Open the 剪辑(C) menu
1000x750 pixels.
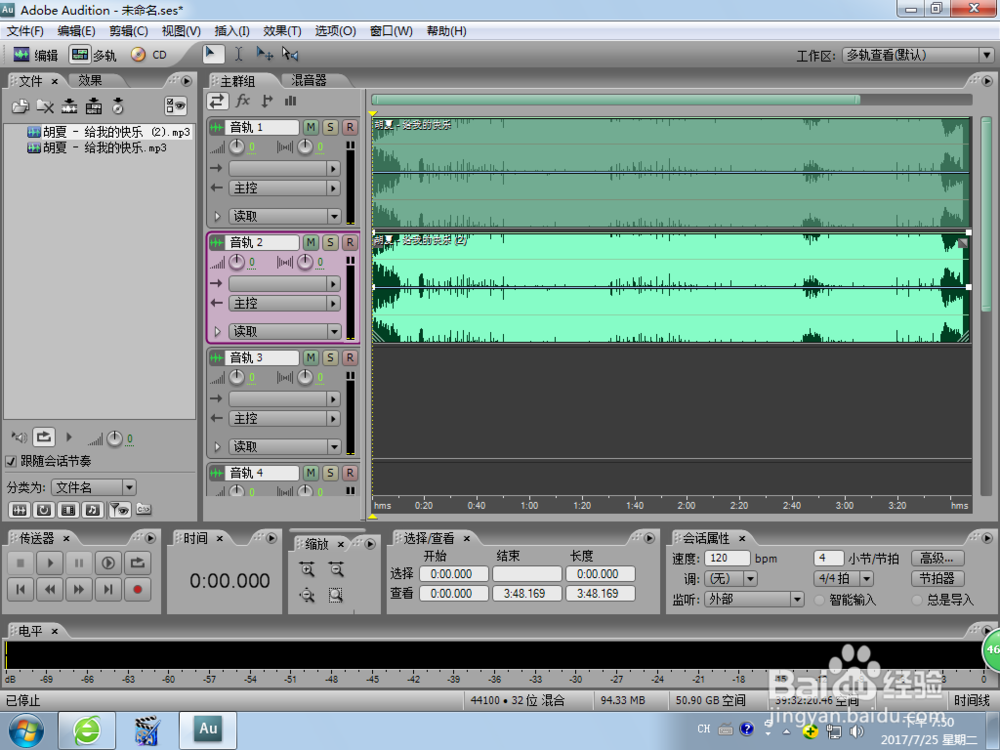click(x=128, y=31)
